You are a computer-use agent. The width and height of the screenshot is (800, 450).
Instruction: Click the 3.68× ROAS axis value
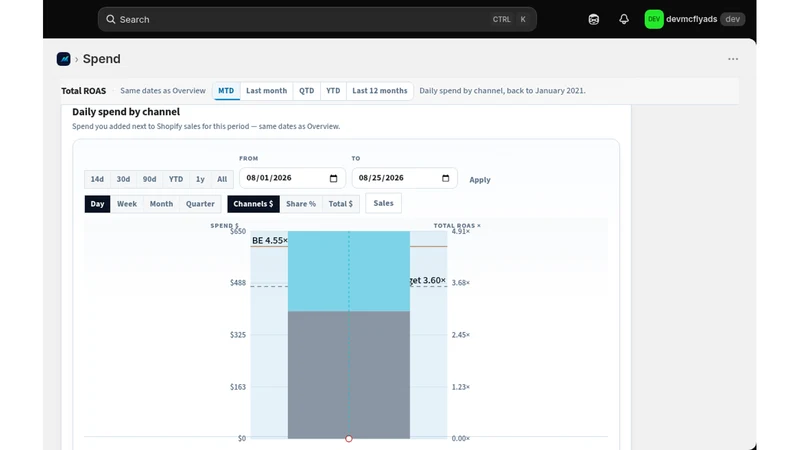(461, 283)
